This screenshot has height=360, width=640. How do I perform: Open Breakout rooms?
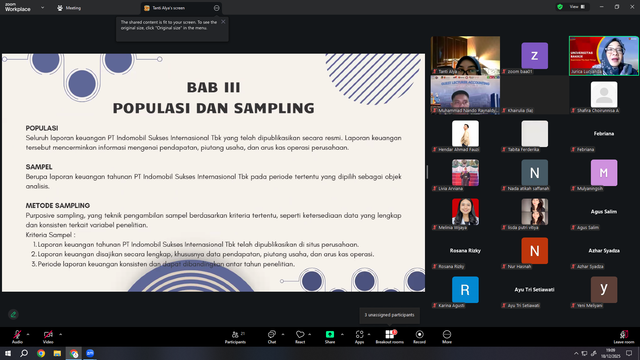pyautogui.click(x=389, y=336)
